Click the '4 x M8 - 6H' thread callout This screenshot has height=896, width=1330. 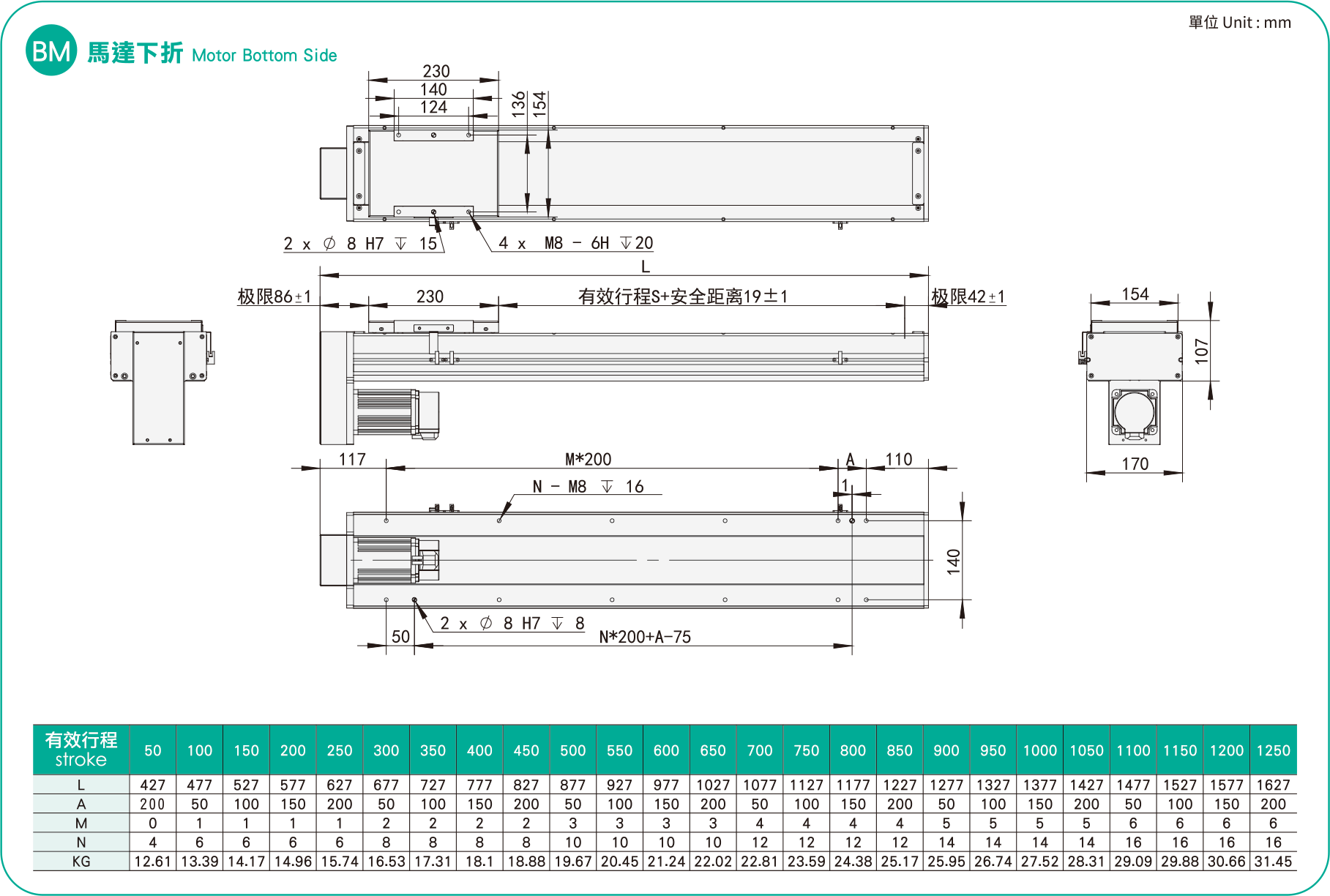tap(575, 243)
